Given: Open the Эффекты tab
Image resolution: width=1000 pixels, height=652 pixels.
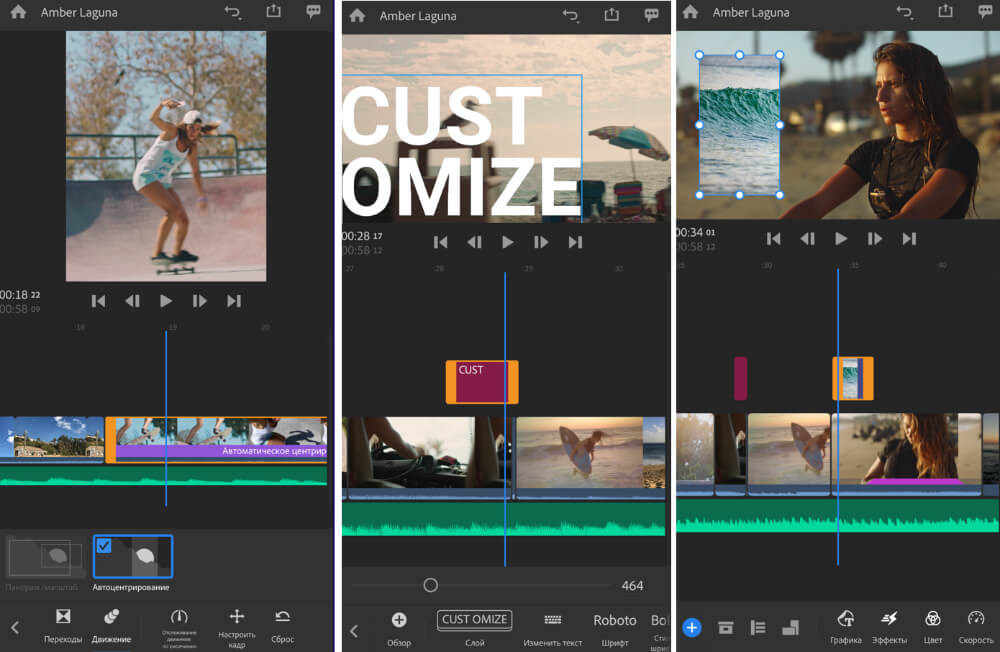Looking at the screenshot, I should click(889, 626).
